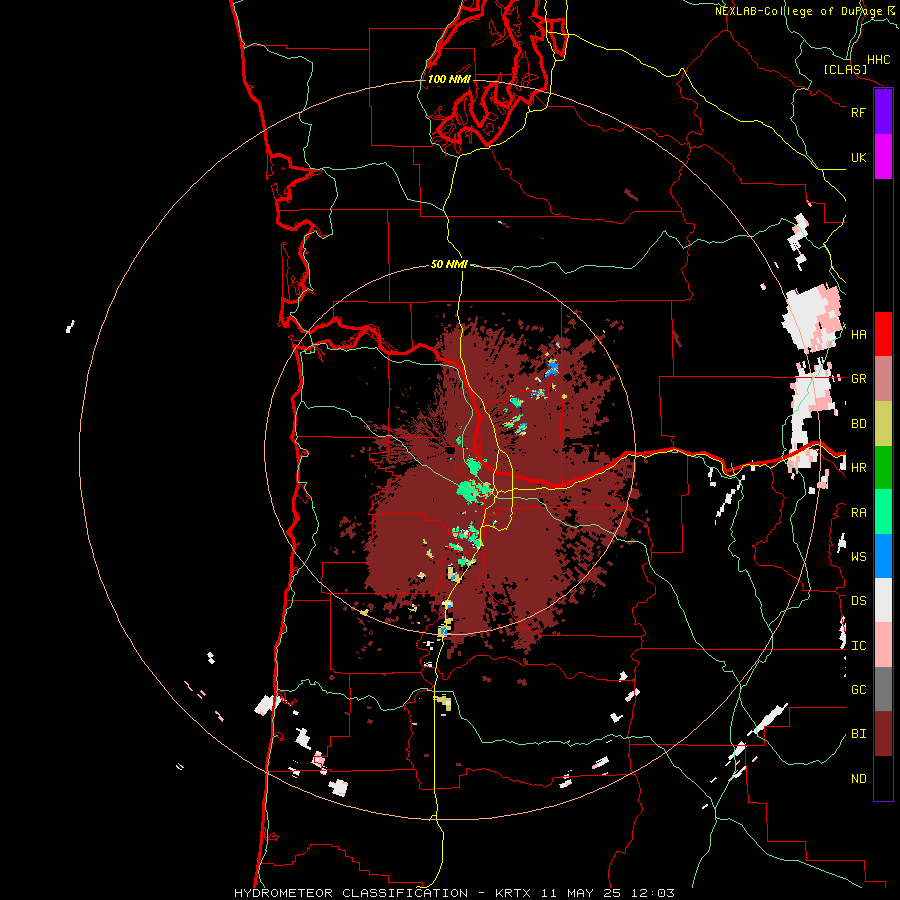Click the RA legend label
The width and height of the screenshot is (900, 900).
click(x=858, y=513)
